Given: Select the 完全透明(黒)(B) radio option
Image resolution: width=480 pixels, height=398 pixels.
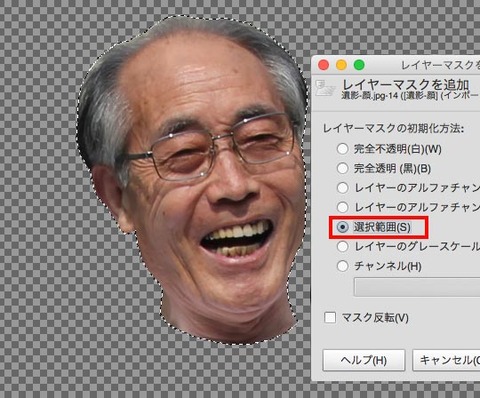Looking at the screenshot, I should [x=343, y=168].
